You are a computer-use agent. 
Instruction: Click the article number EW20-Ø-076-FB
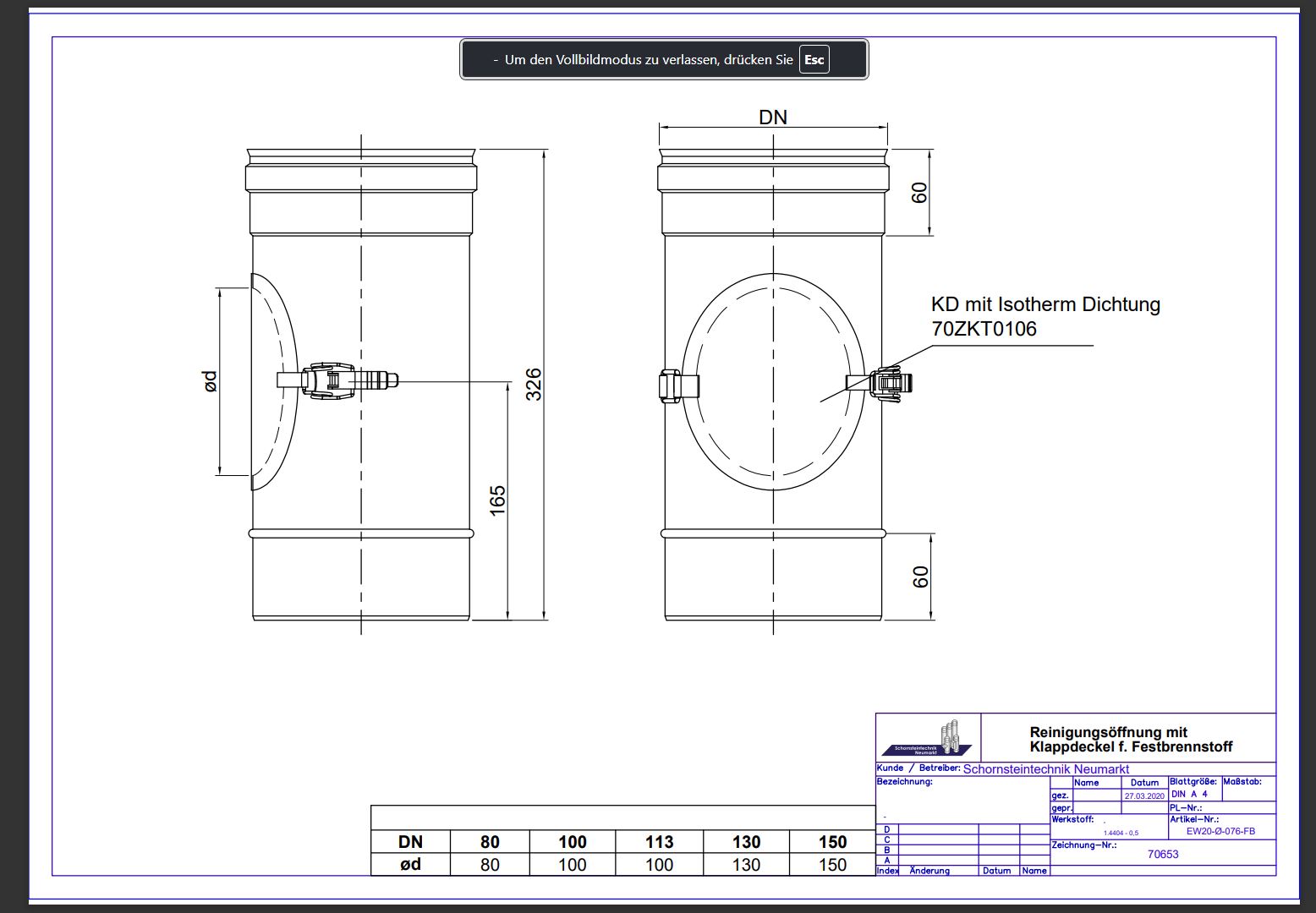1220,831
